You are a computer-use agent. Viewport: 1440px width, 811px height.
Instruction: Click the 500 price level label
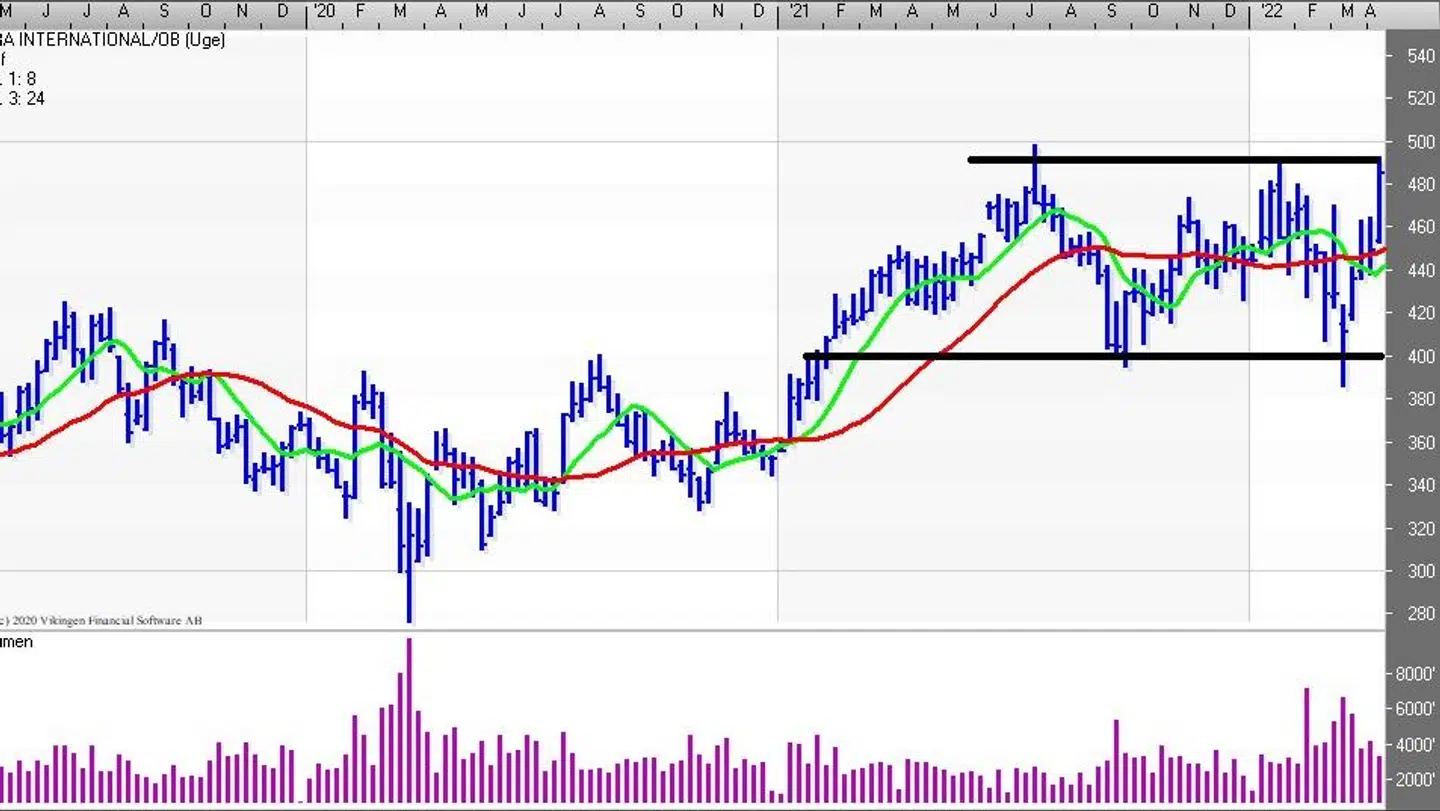(x=1421, y=142)
